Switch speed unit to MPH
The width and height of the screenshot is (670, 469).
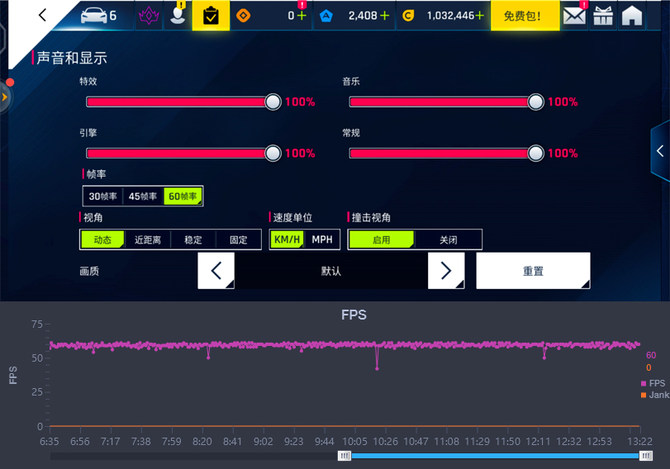click(322, 240)
